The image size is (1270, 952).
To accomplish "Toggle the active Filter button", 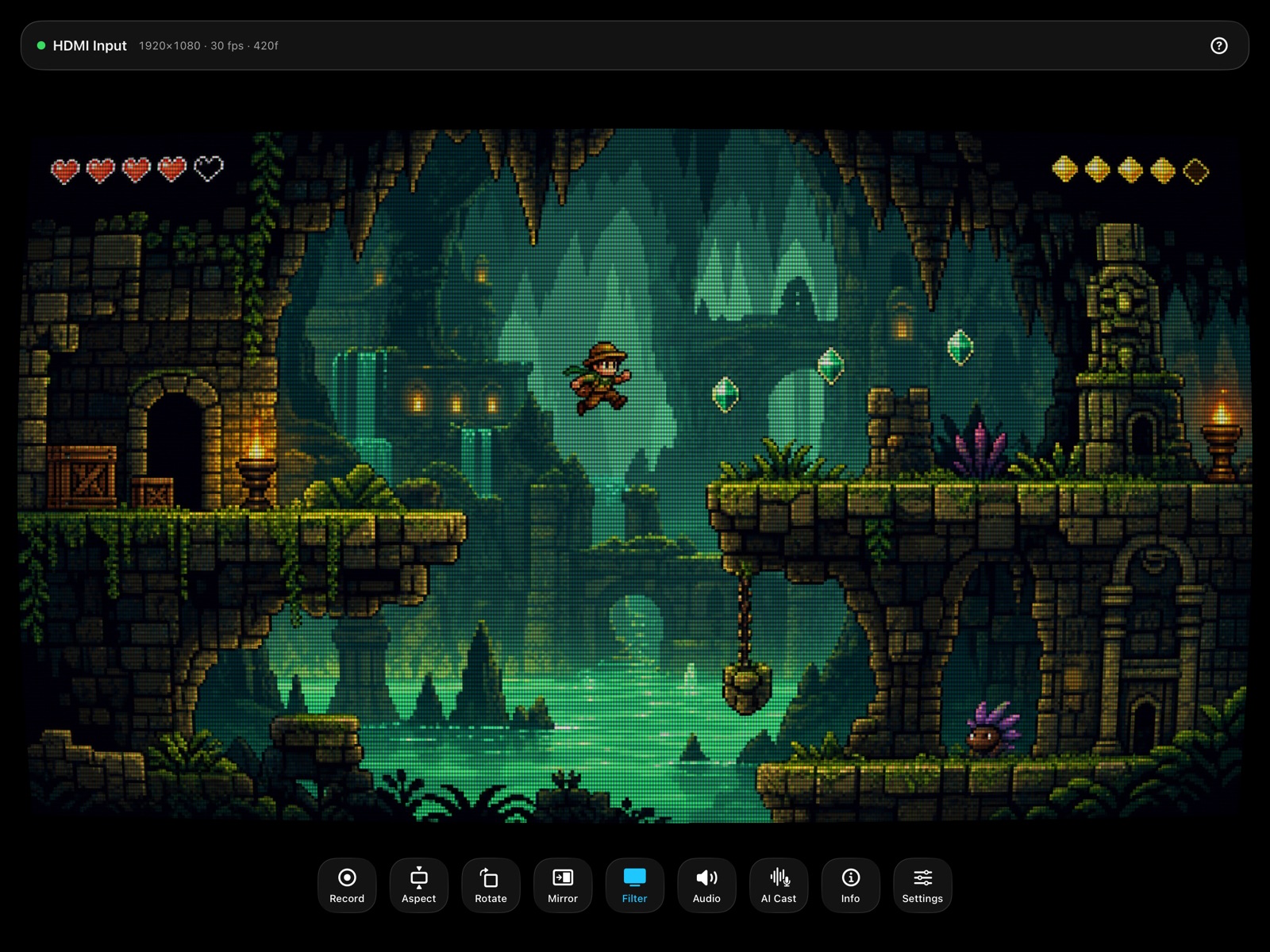I will pos(635,885).
